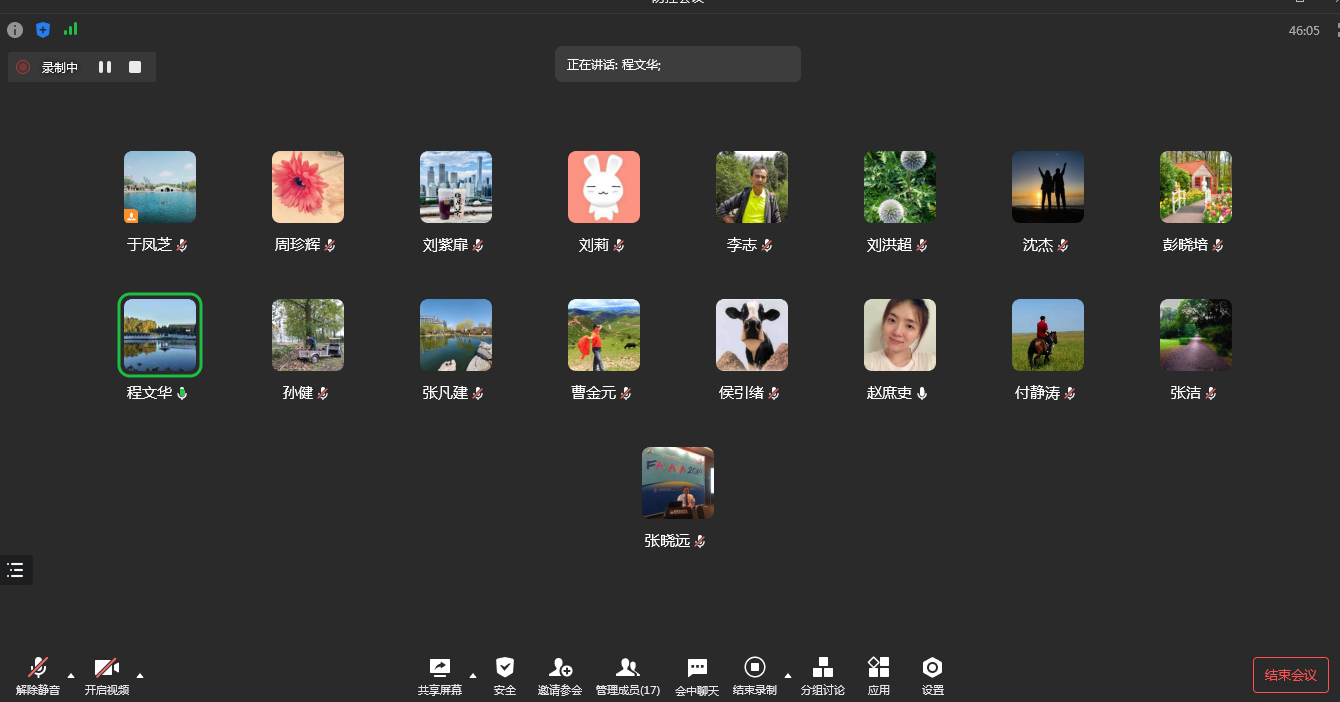Open 邀请参会 to invite participants
This screenshot has height=702, width=1340.
click(560, 675)
